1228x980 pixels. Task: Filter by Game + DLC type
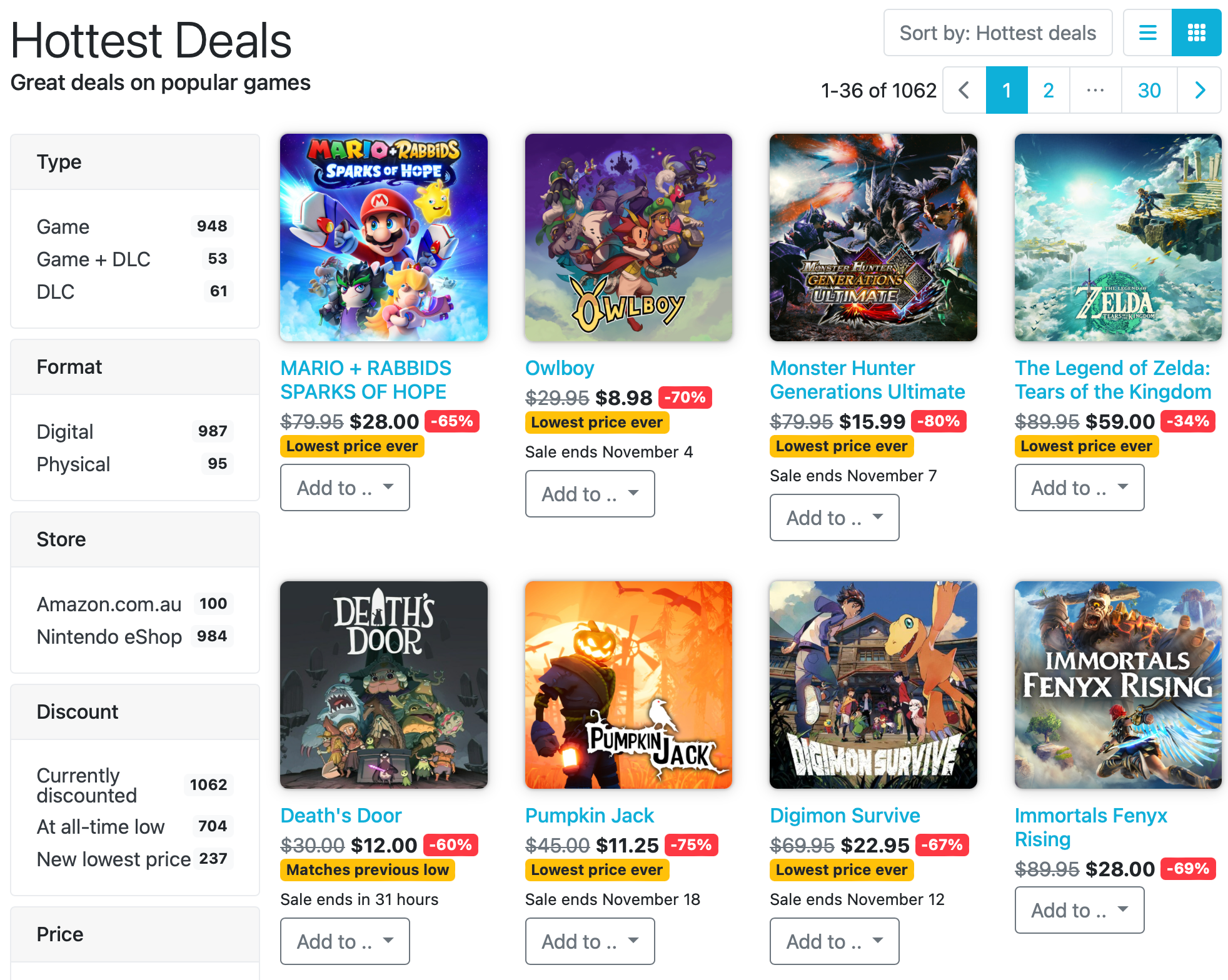coord(94,259)
